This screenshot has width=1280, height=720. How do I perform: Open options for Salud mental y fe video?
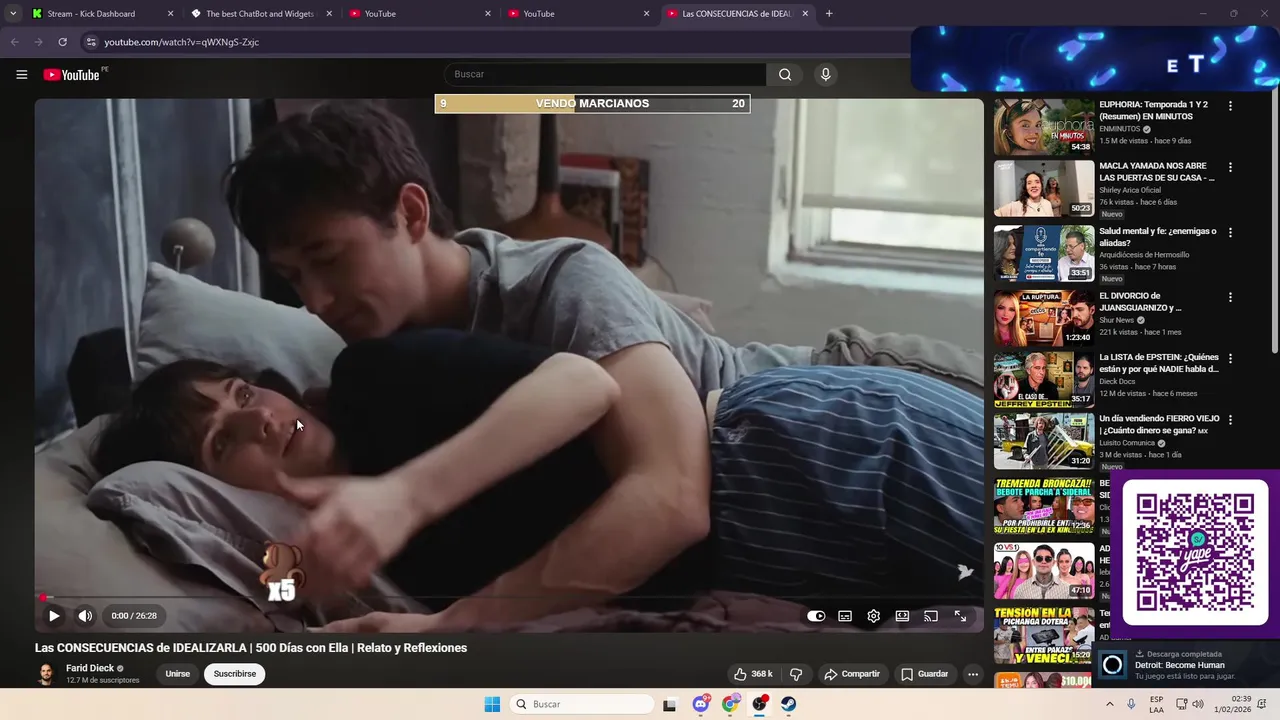click(x=1230, y=232)
